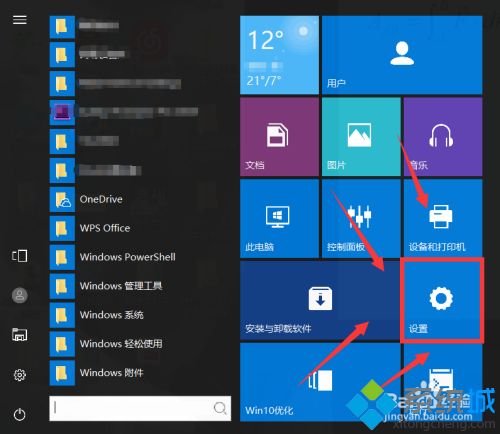The width and height of the screenshot is (500, 434).
Task: Open the 文档 documents tile
Action: click(279, 137)
